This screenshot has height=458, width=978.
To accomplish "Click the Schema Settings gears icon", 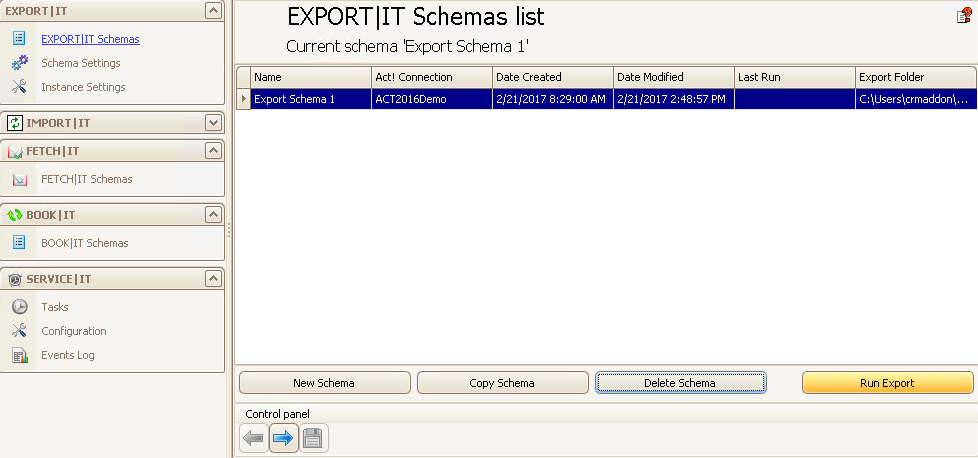I will [x=19, y=63].
